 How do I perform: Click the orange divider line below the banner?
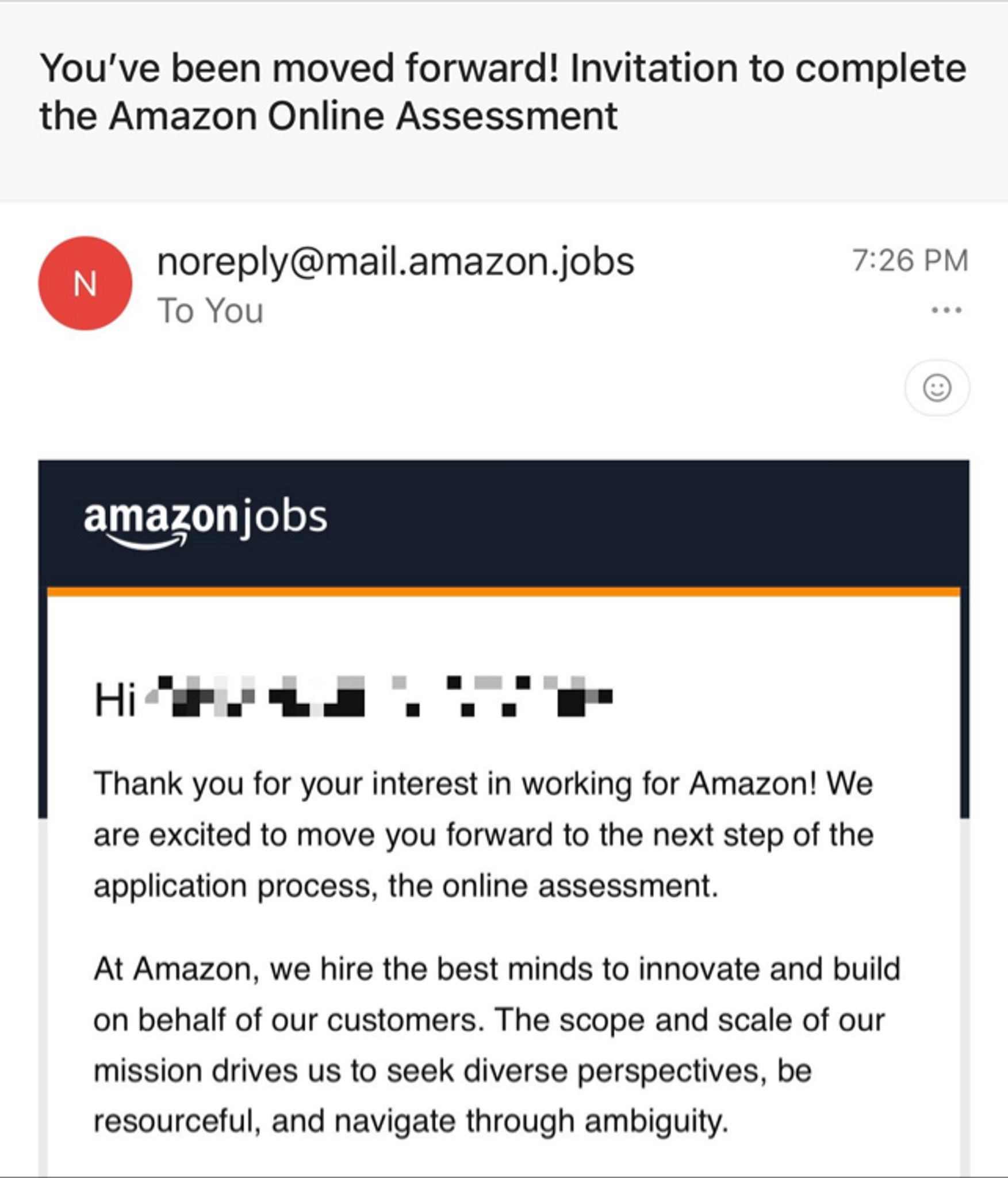504,592
